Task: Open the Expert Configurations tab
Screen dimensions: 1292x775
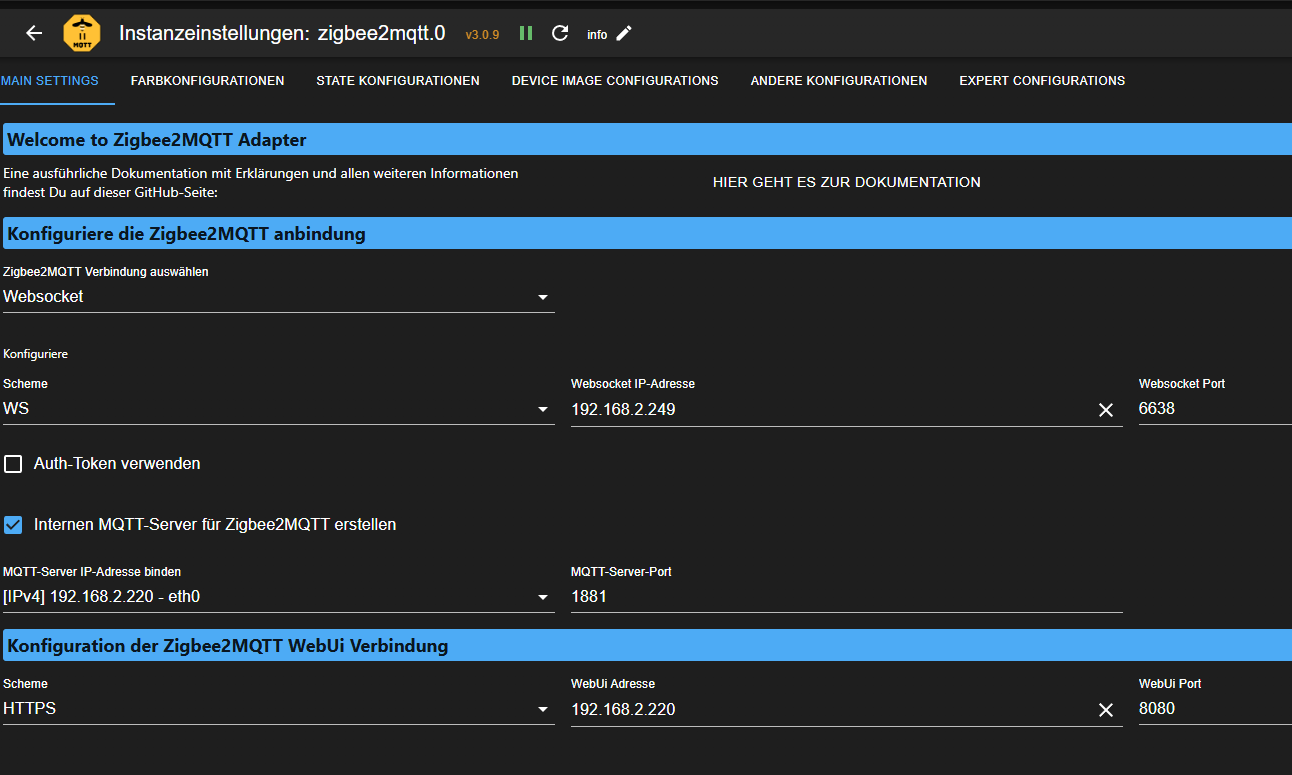Action: pyautogui.click(x=1042, y=81)
